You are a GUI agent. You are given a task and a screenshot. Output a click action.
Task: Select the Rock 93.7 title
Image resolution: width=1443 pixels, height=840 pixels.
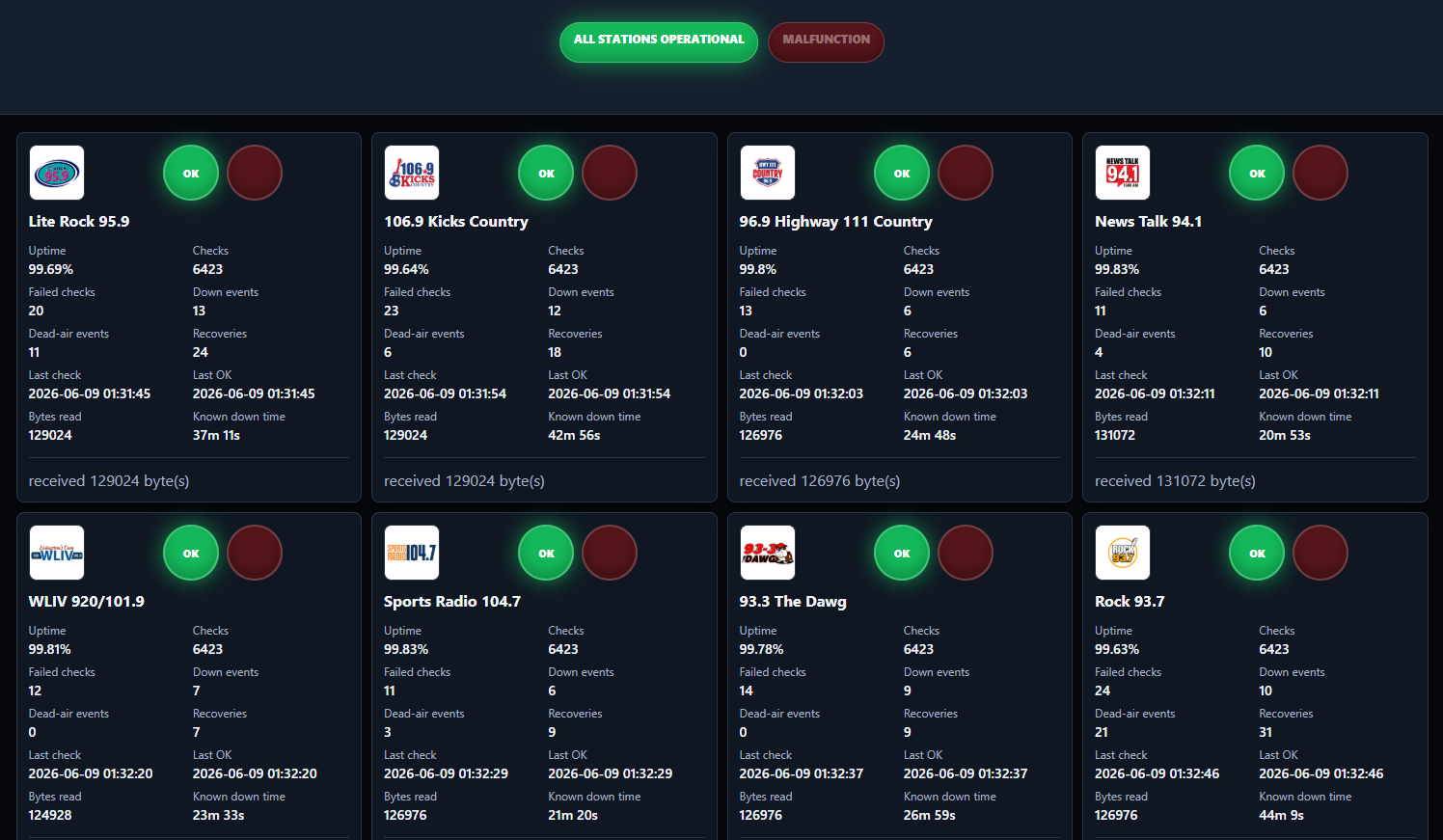pos(1130,601)
